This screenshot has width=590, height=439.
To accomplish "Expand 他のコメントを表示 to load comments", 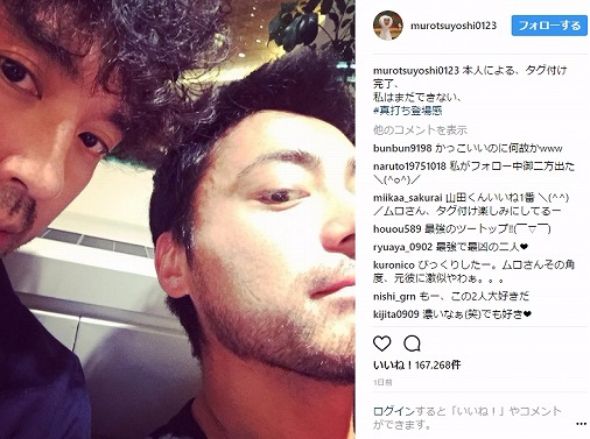I will [x=420, y=130].
